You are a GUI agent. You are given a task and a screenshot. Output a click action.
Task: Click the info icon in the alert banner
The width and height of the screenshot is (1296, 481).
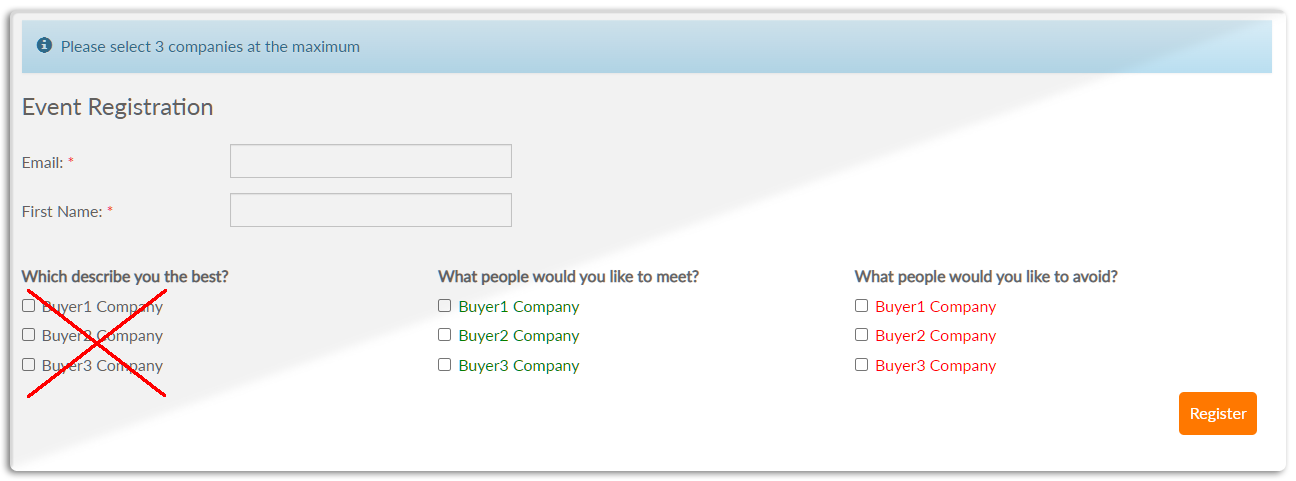[x=44, y=46]
